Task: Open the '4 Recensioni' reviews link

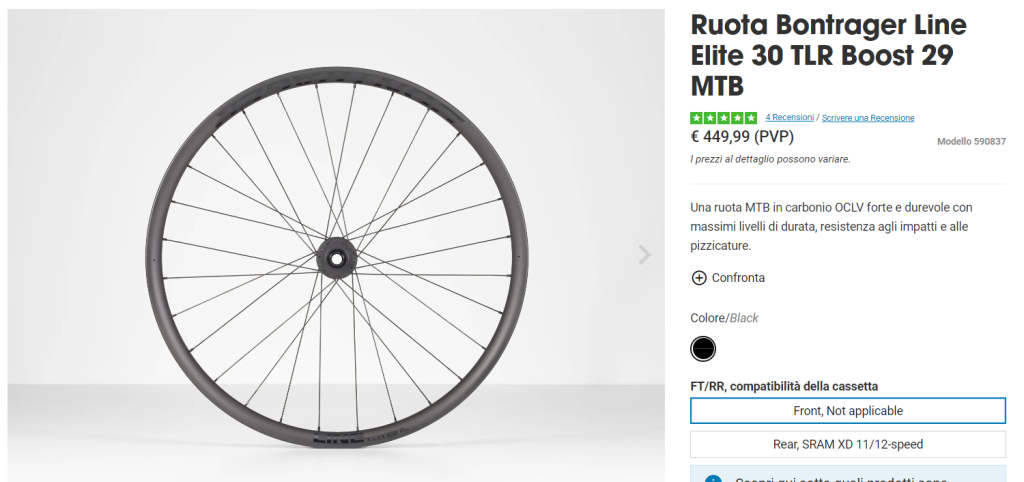Action: 789,118
